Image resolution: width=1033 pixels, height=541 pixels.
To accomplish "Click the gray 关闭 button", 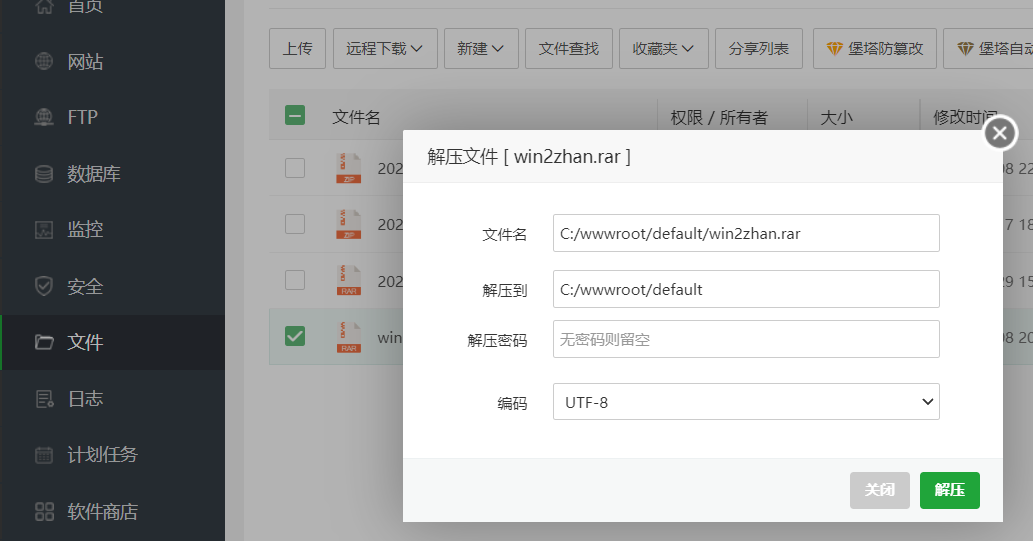I will coord(880,490).
